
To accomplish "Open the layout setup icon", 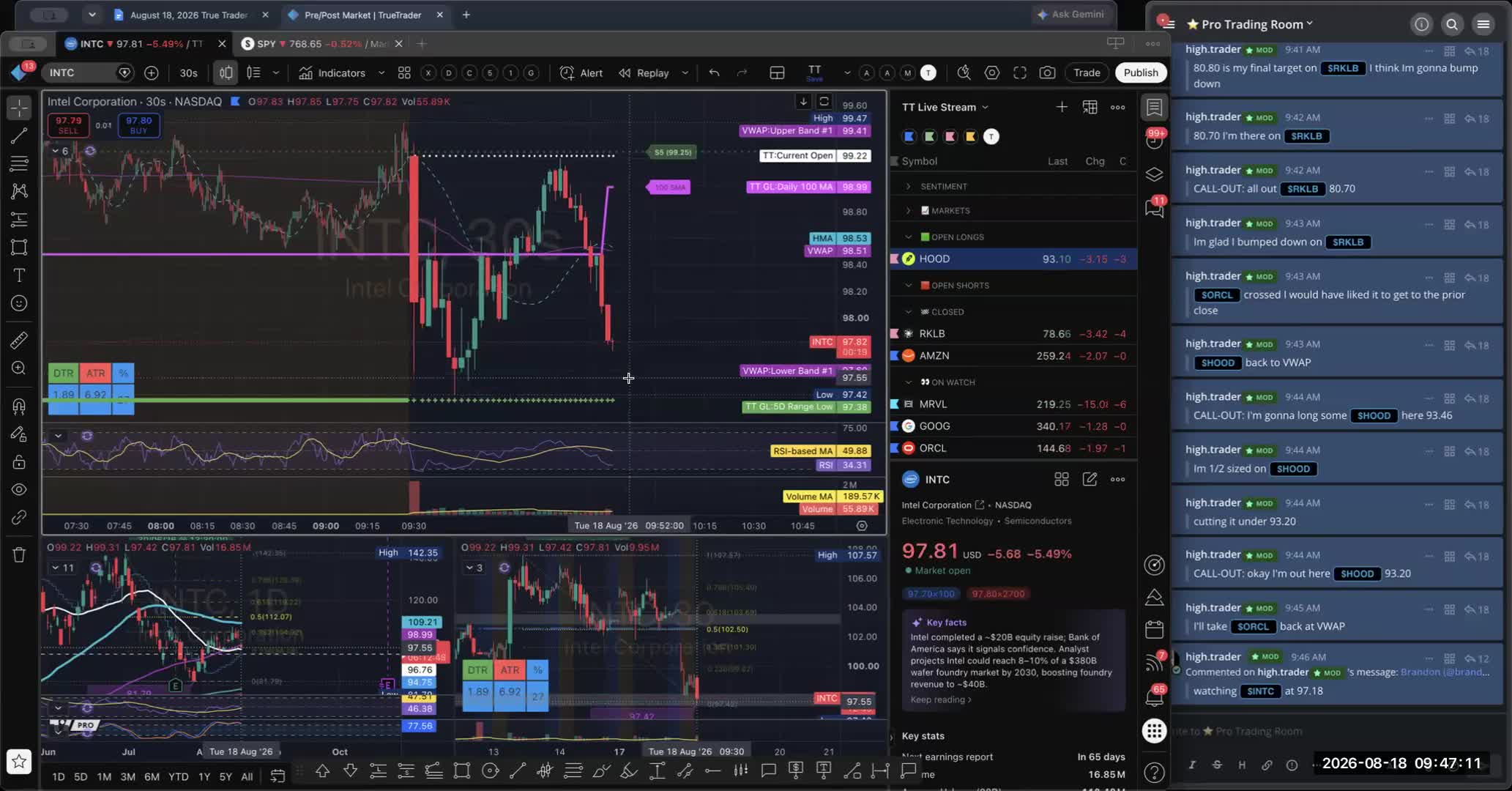I will point(777,73).
